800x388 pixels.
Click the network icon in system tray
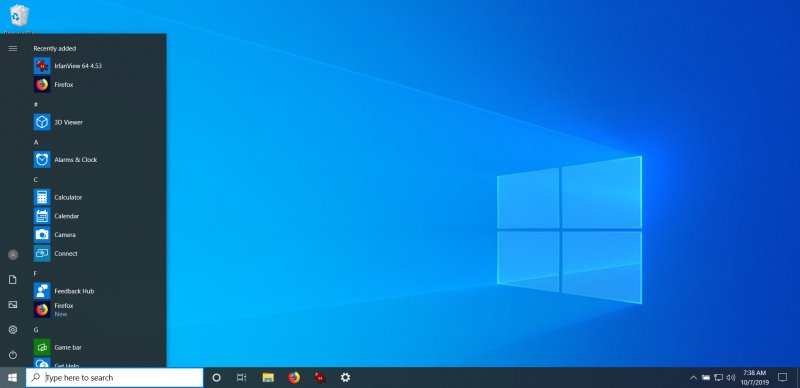tap(718, 378)
